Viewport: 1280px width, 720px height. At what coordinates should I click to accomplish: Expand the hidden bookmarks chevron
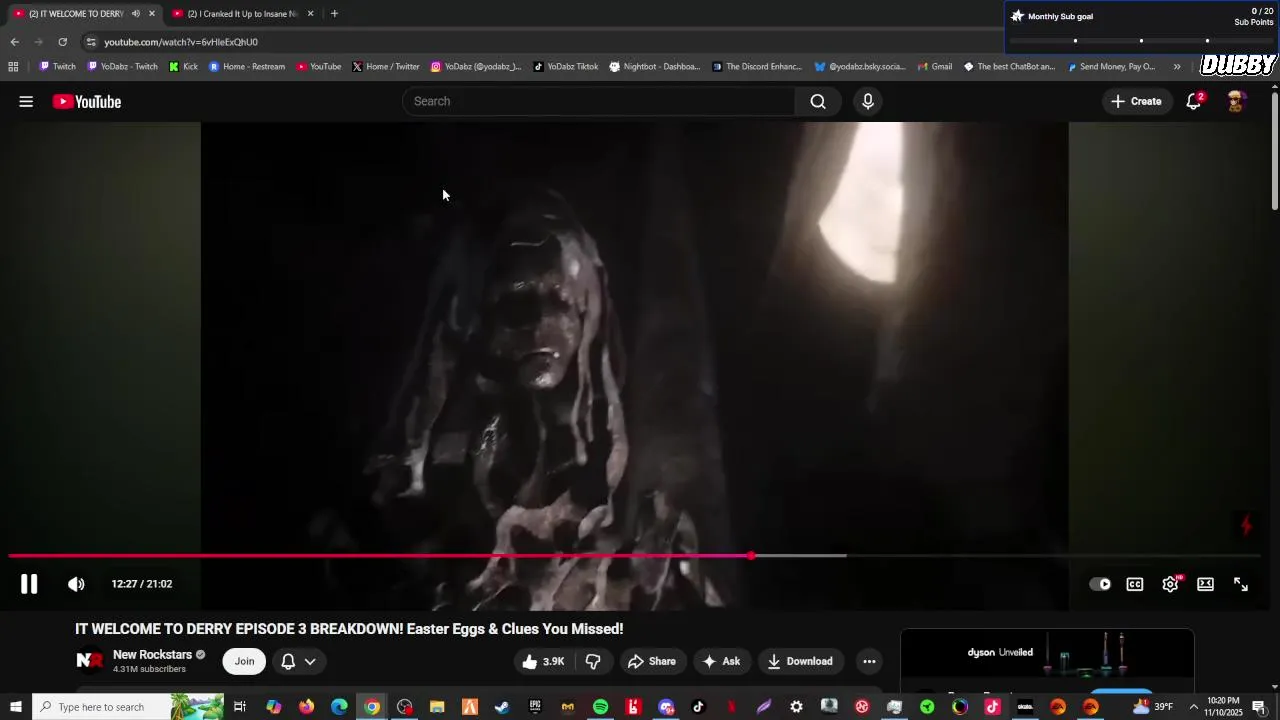click(1177, 67)
